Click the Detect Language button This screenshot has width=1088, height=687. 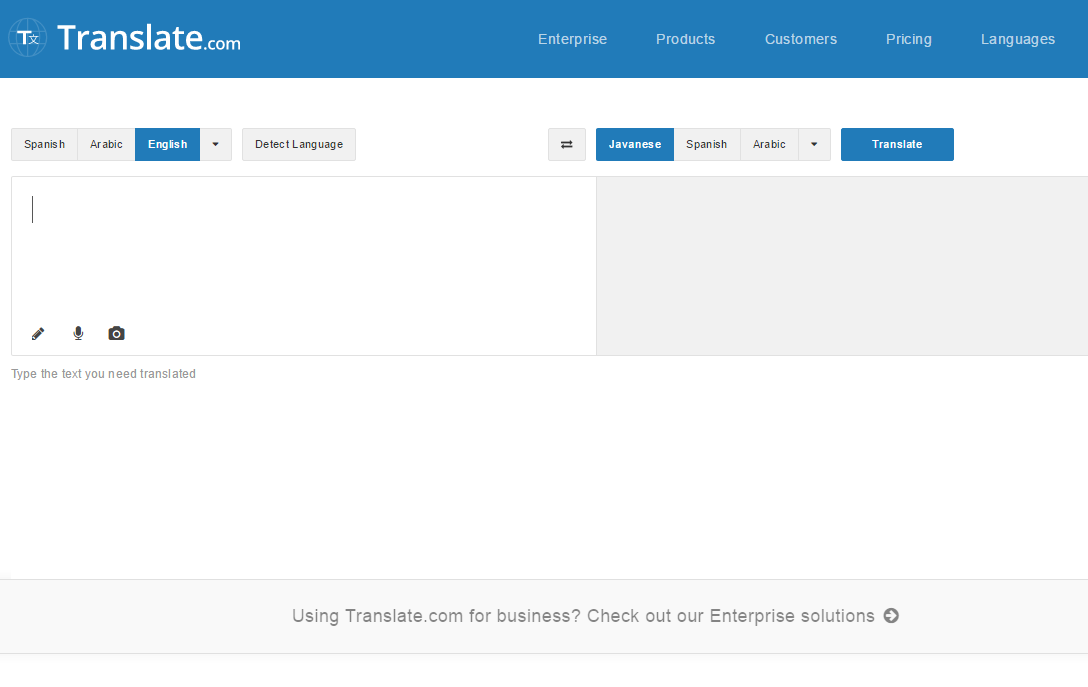pos(299,144)
